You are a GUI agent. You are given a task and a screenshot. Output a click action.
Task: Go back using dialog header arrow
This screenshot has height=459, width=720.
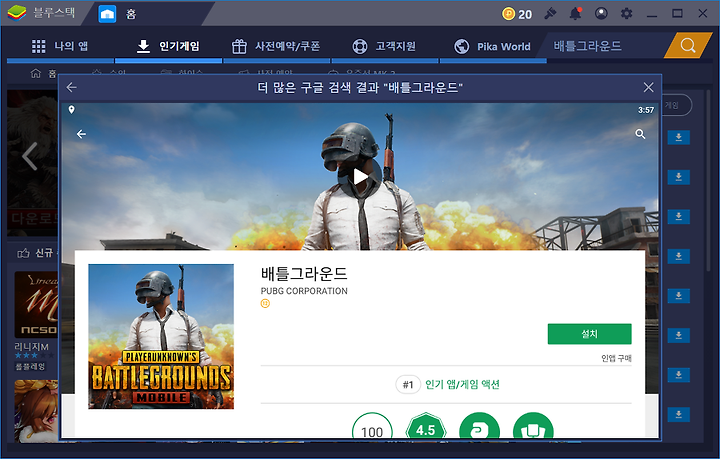click(72, 87)
